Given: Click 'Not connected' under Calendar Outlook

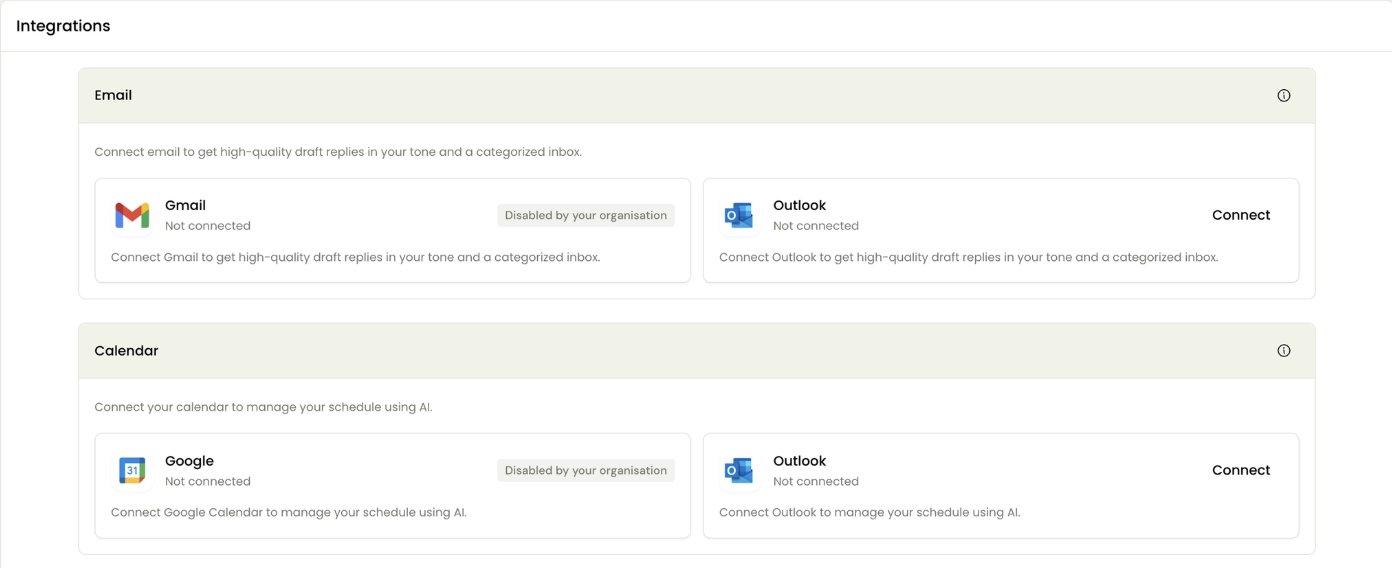Looking at the screenshot, I should tap(816, 481).
